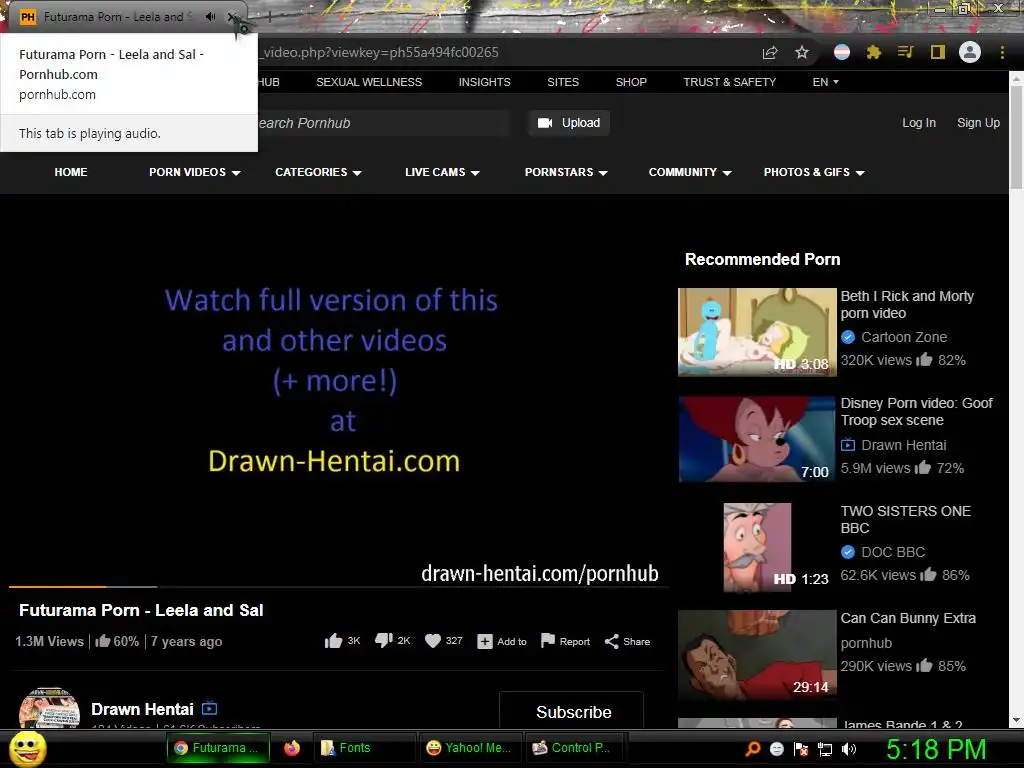Open the Cartoon Zone channel link

pyautogui.click(x=904, y=337)
